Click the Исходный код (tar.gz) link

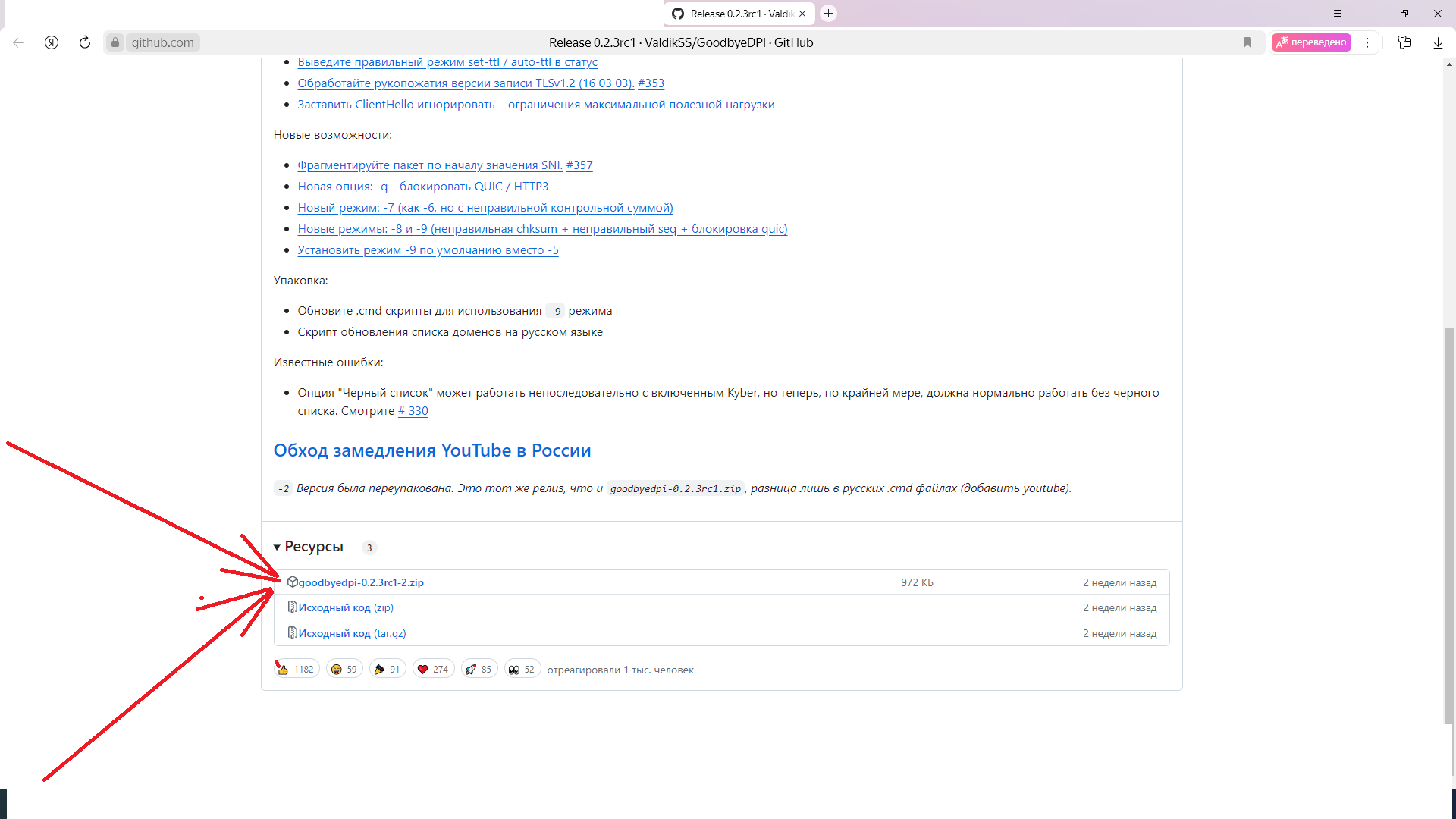pos(352,633)
